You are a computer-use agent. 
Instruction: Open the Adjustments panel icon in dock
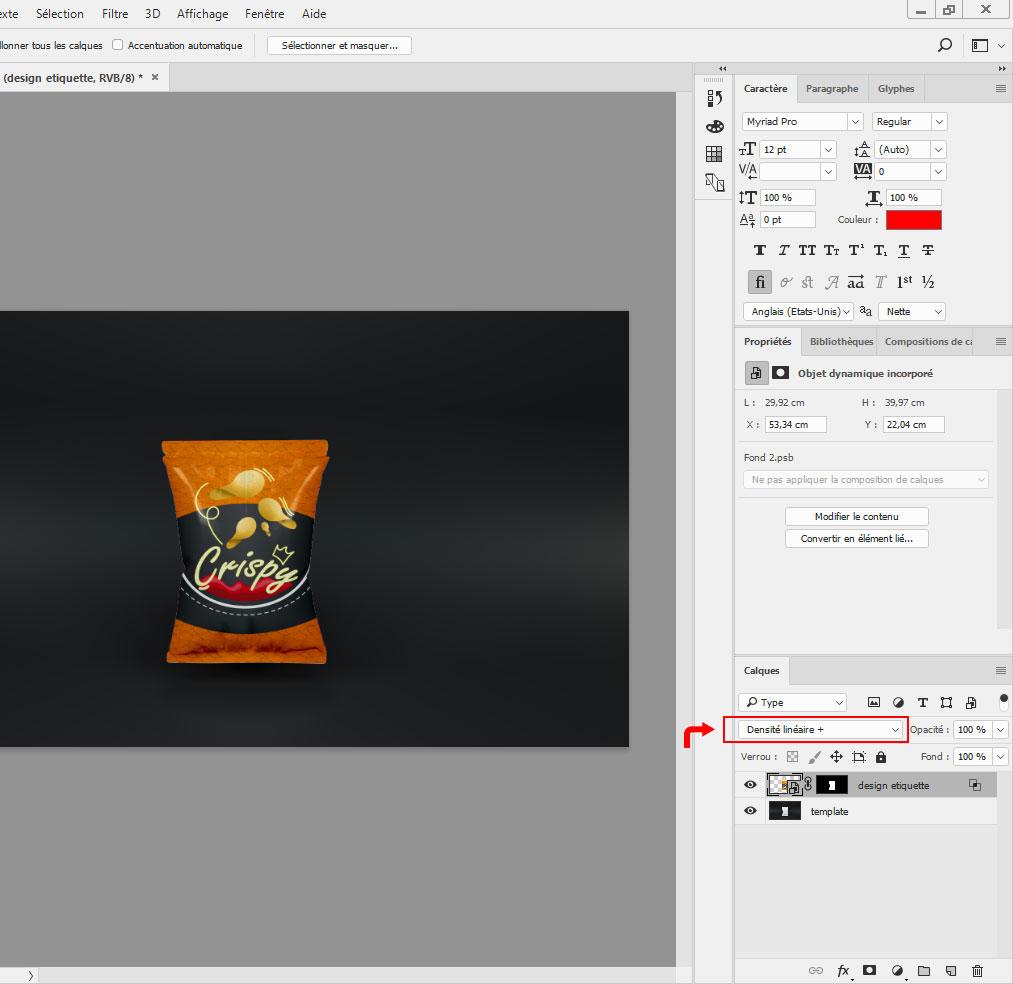click(x=714, y=183)
